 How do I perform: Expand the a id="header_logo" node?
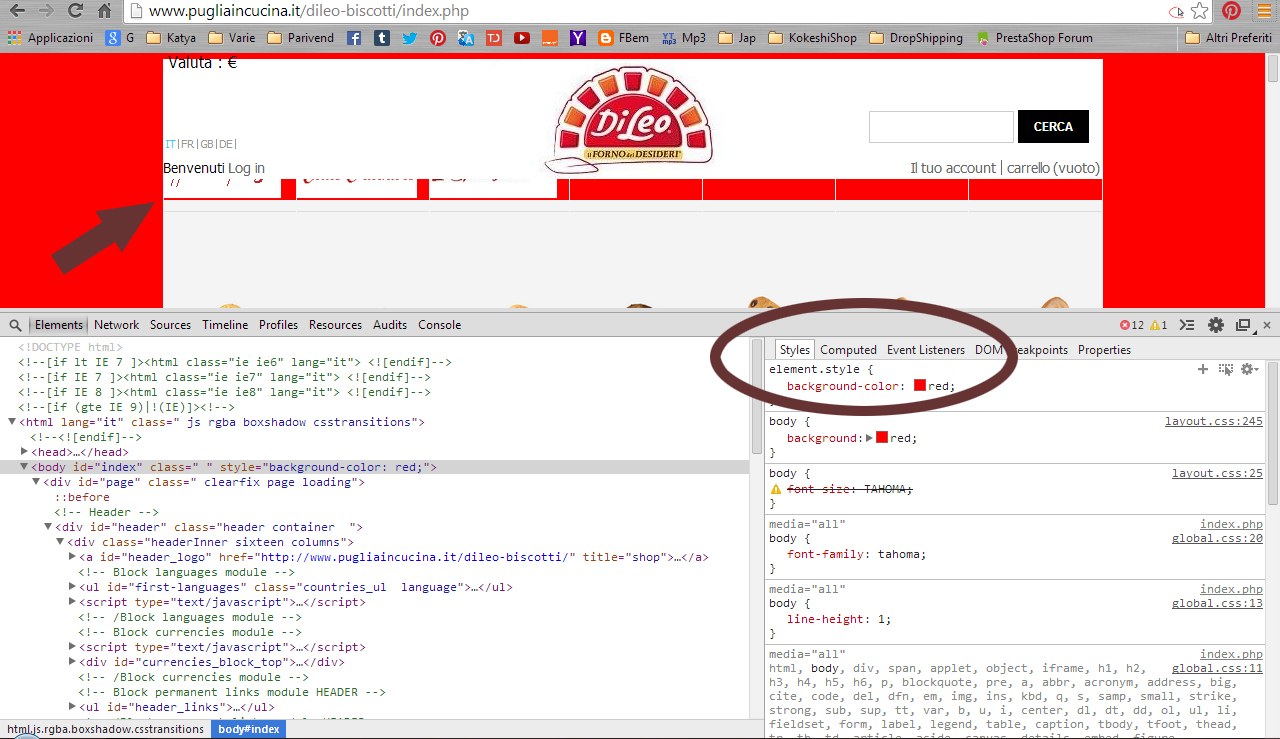[x=72, y=557]
